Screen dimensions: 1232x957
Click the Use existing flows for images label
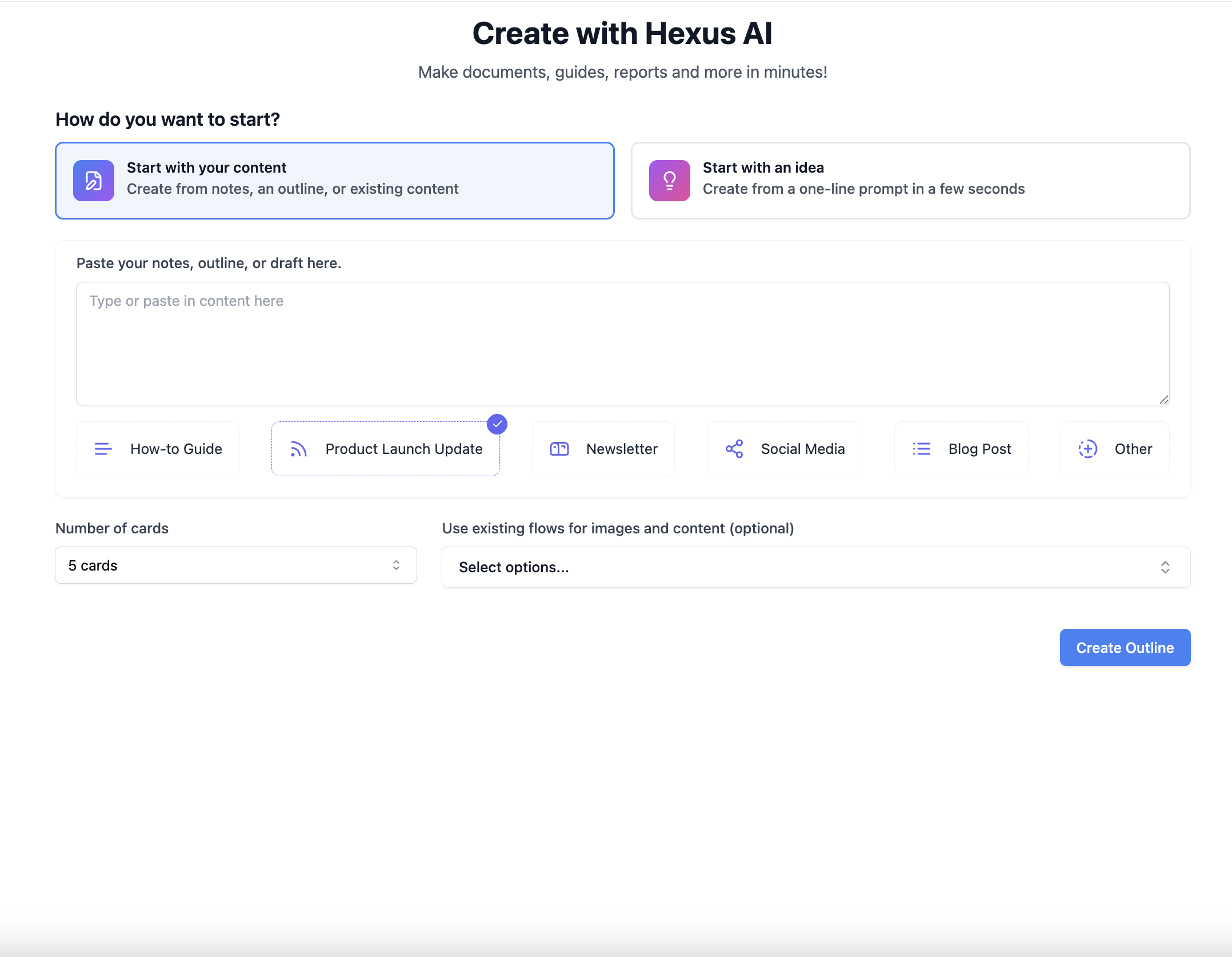(618, 528)
